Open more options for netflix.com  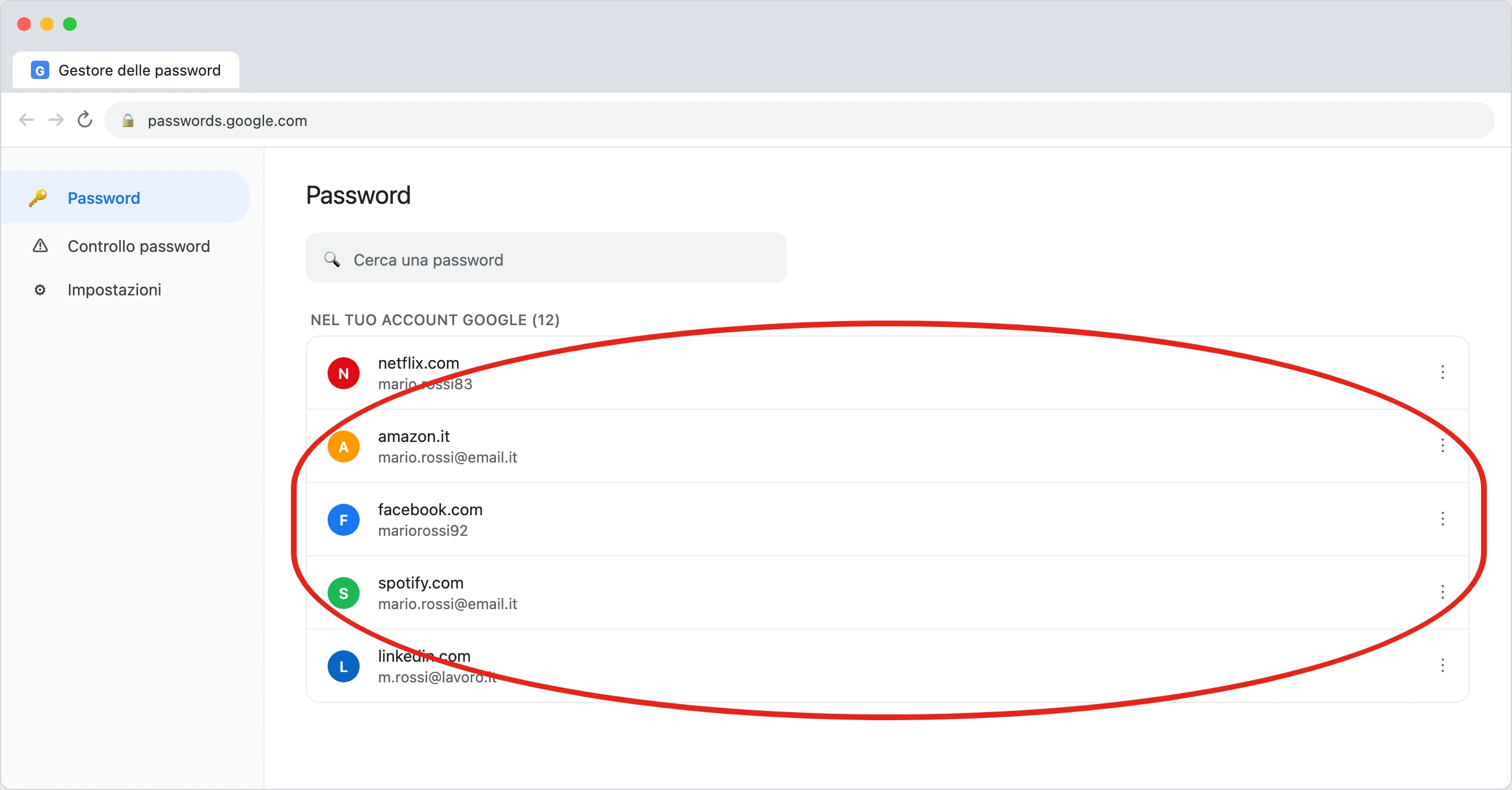(x=1442, y=373)
